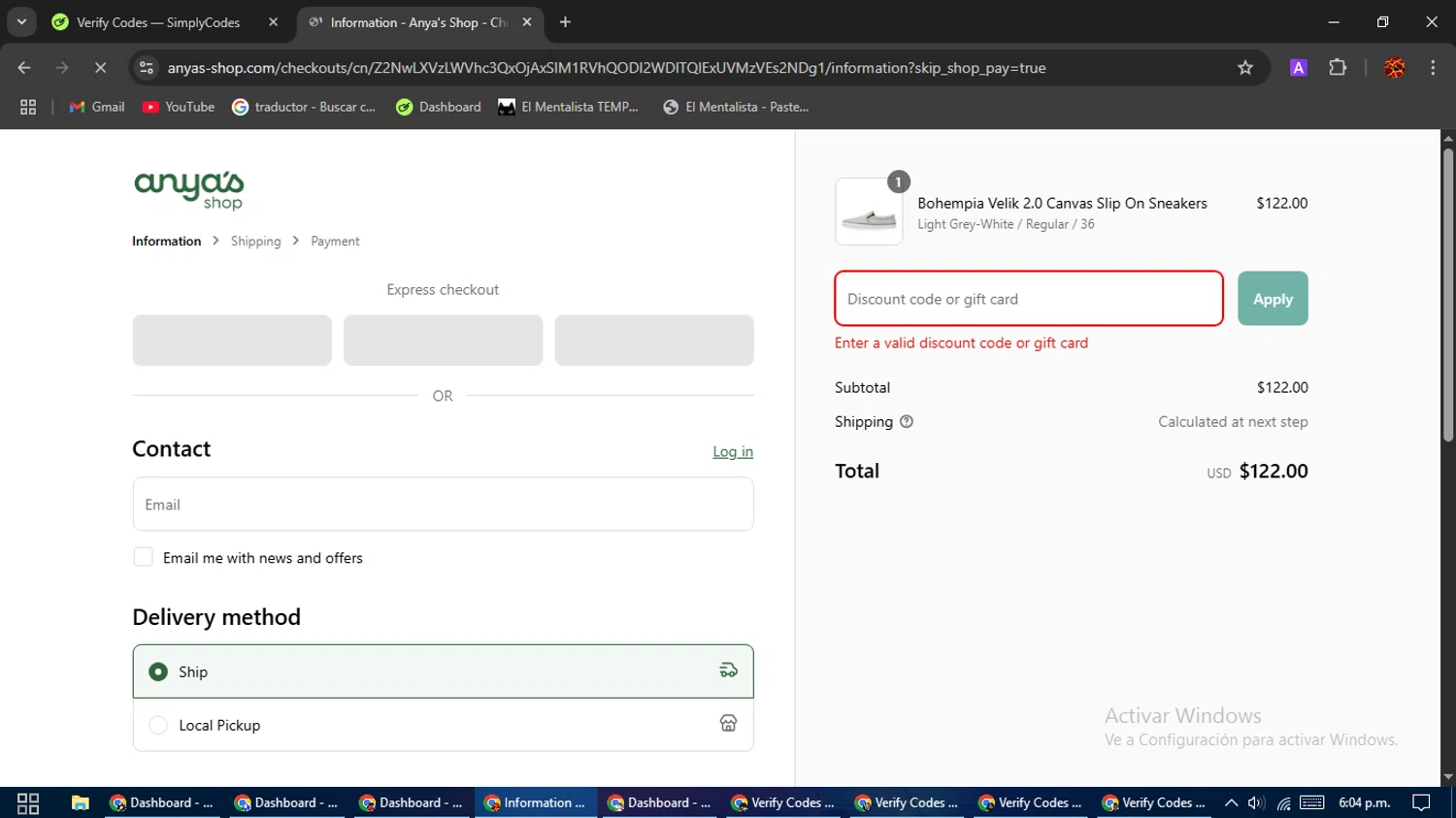This screenshot has width=1456, height=818.
Task: Open traductor search bookmark
Action: point(304,107)
